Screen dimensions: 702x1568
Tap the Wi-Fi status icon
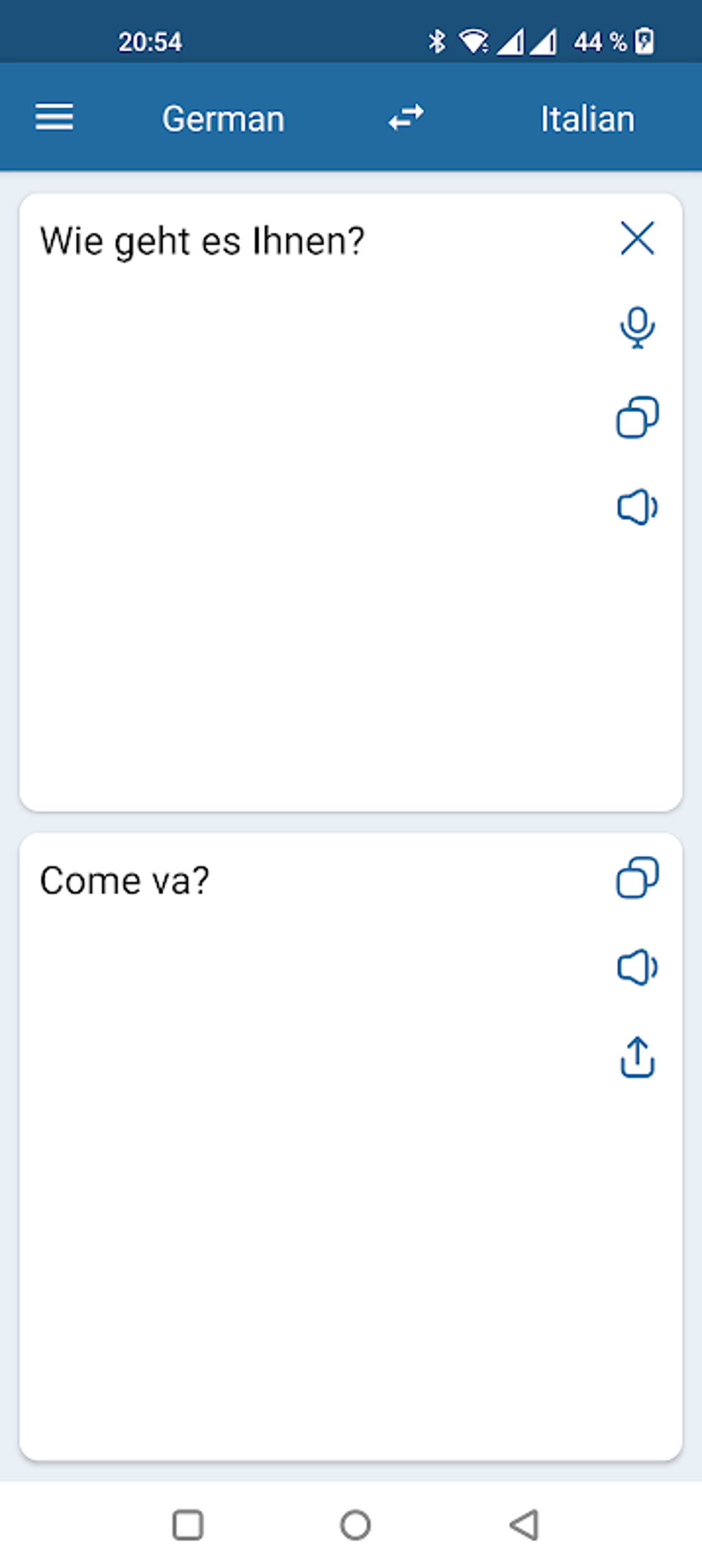(474, 41)
